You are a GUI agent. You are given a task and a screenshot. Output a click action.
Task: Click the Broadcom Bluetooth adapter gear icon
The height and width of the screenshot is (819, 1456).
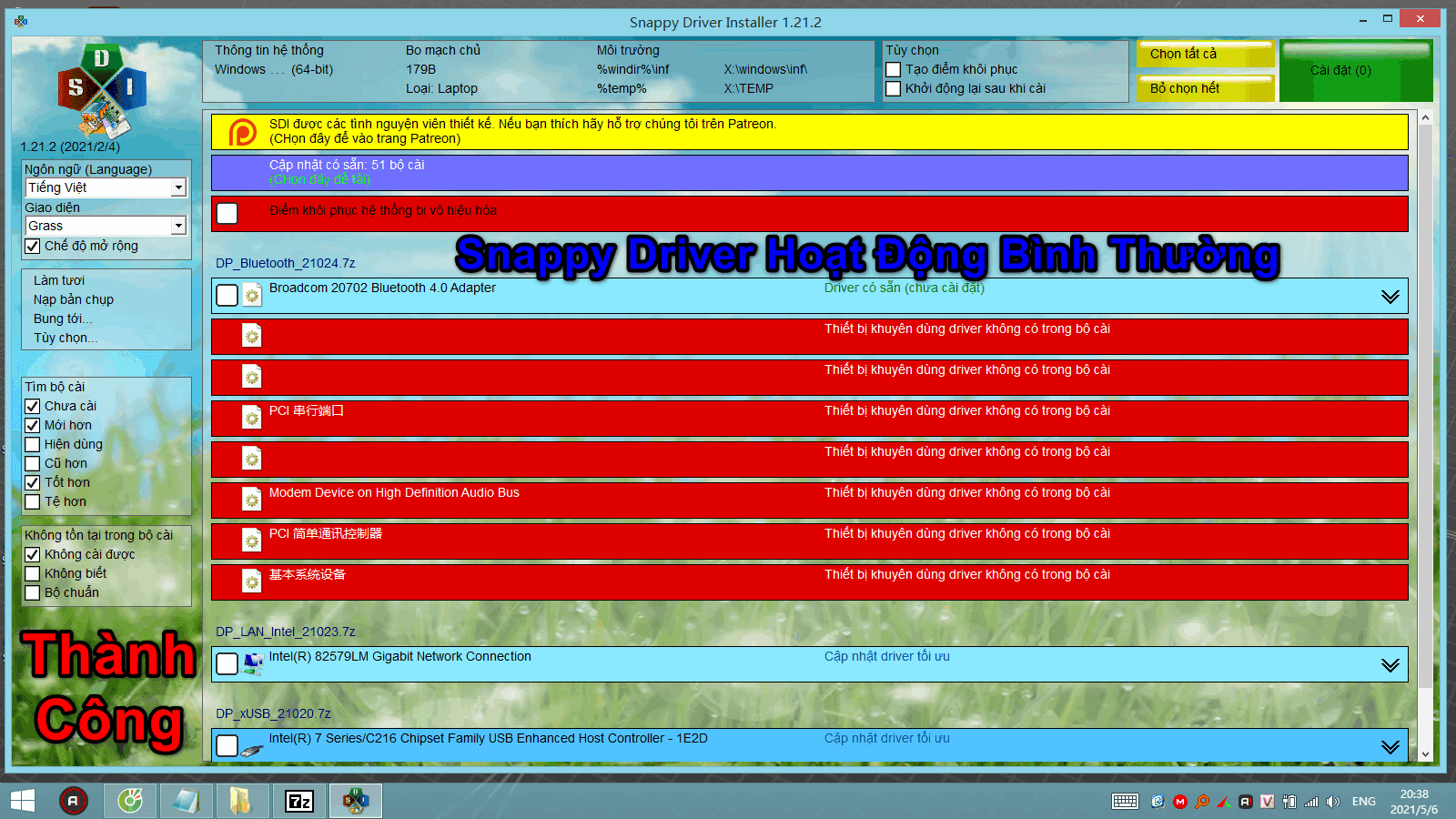click(x=252, y=296)
